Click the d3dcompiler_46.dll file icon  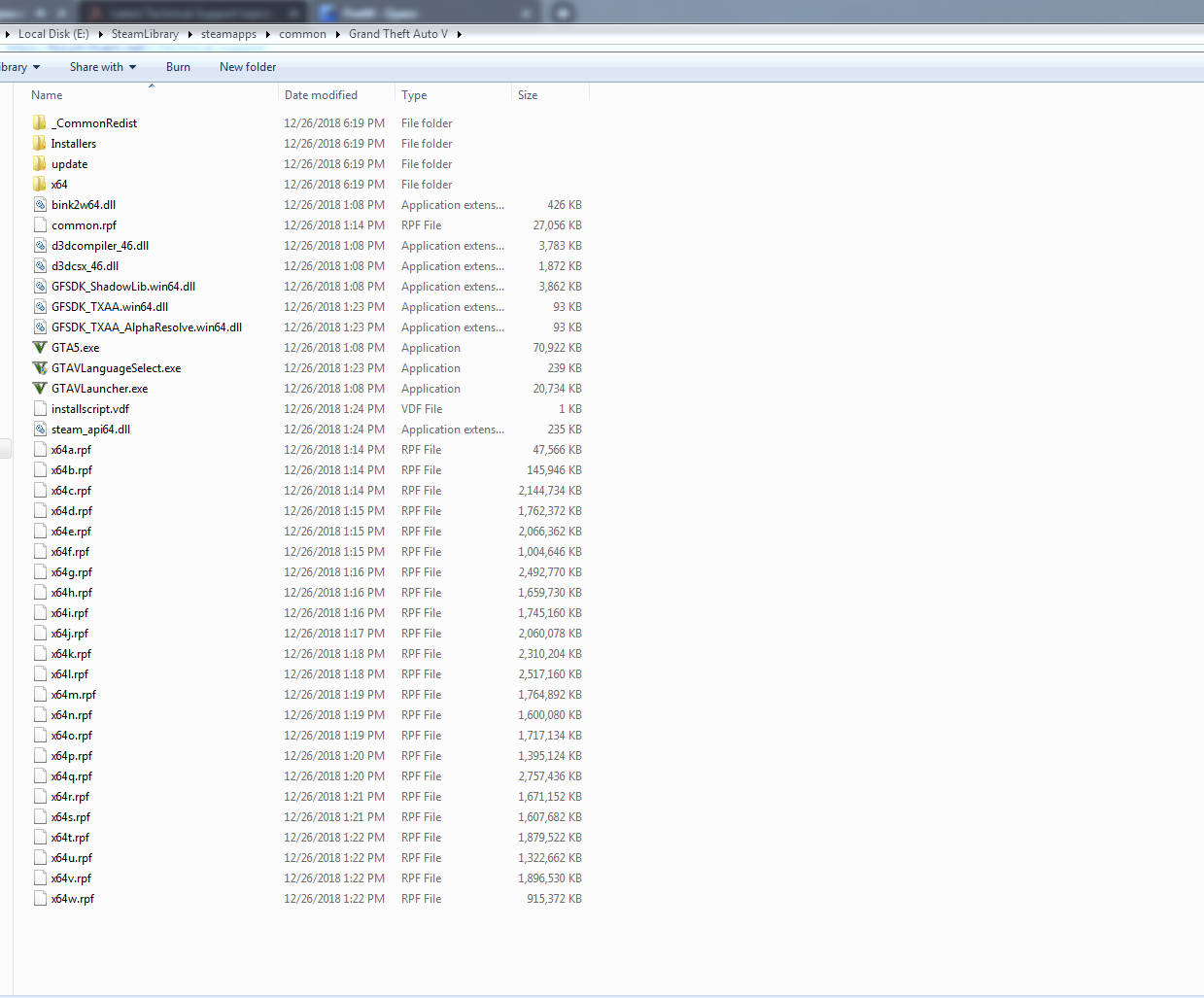click(x=40, y=245)
